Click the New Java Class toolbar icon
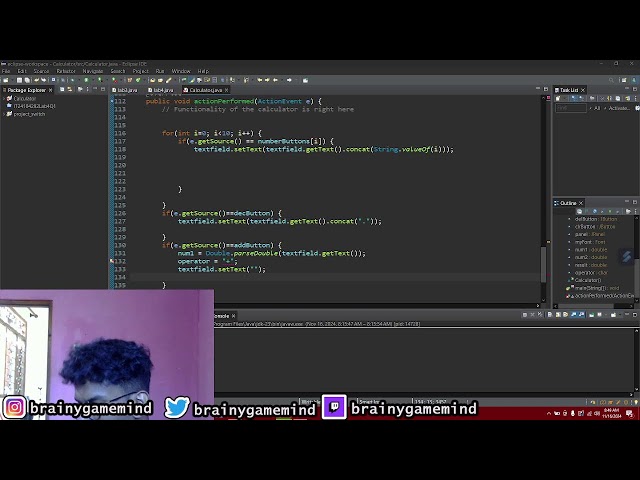This screenshot has width=640, height=480. (138, 80)
